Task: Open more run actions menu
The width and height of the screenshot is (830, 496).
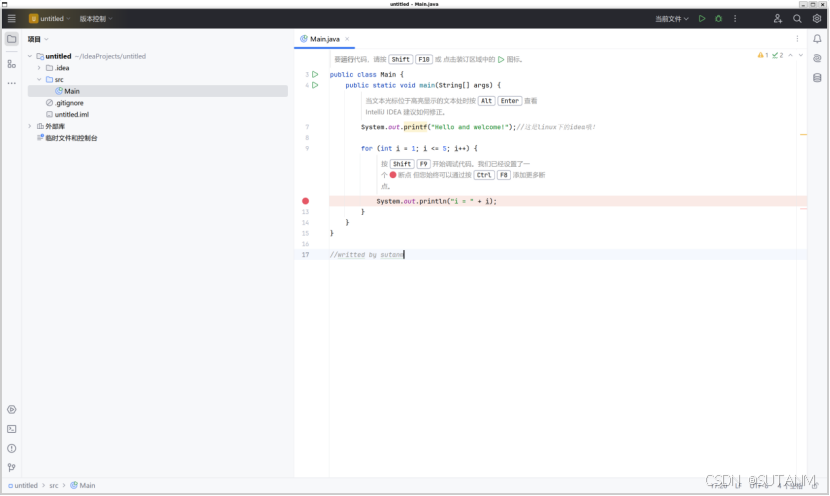Action: [735, 19]
